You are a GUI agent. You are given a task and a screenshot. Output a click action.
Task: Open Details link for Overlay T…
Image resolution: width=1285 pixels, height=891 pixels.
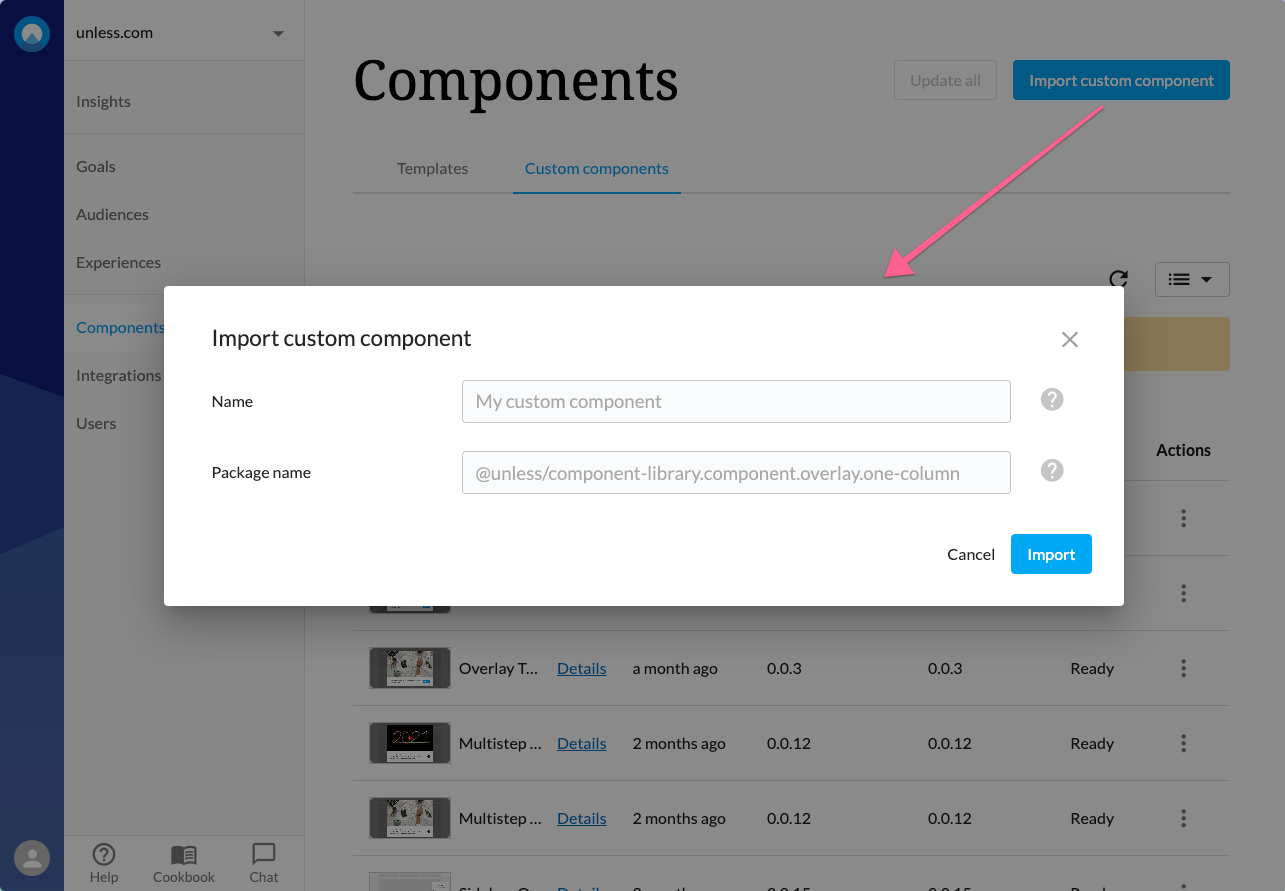tap(582, 669)
